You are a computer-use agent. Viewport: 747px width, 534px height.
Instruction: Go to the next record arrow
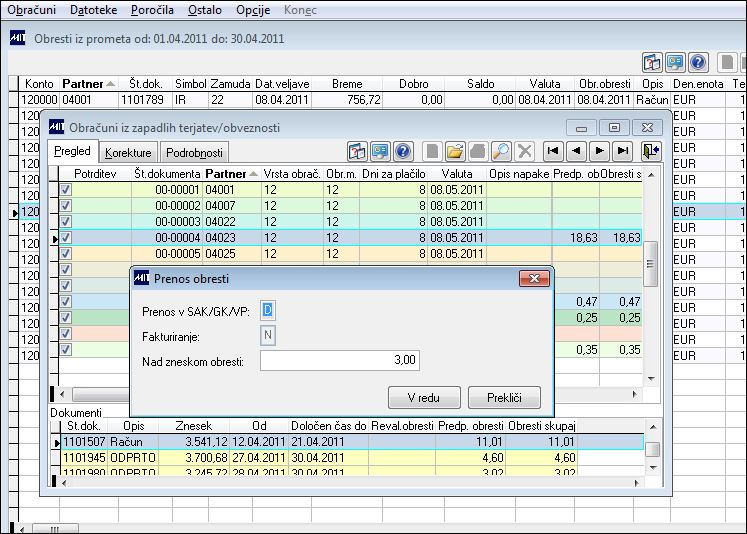pos(599,151)
